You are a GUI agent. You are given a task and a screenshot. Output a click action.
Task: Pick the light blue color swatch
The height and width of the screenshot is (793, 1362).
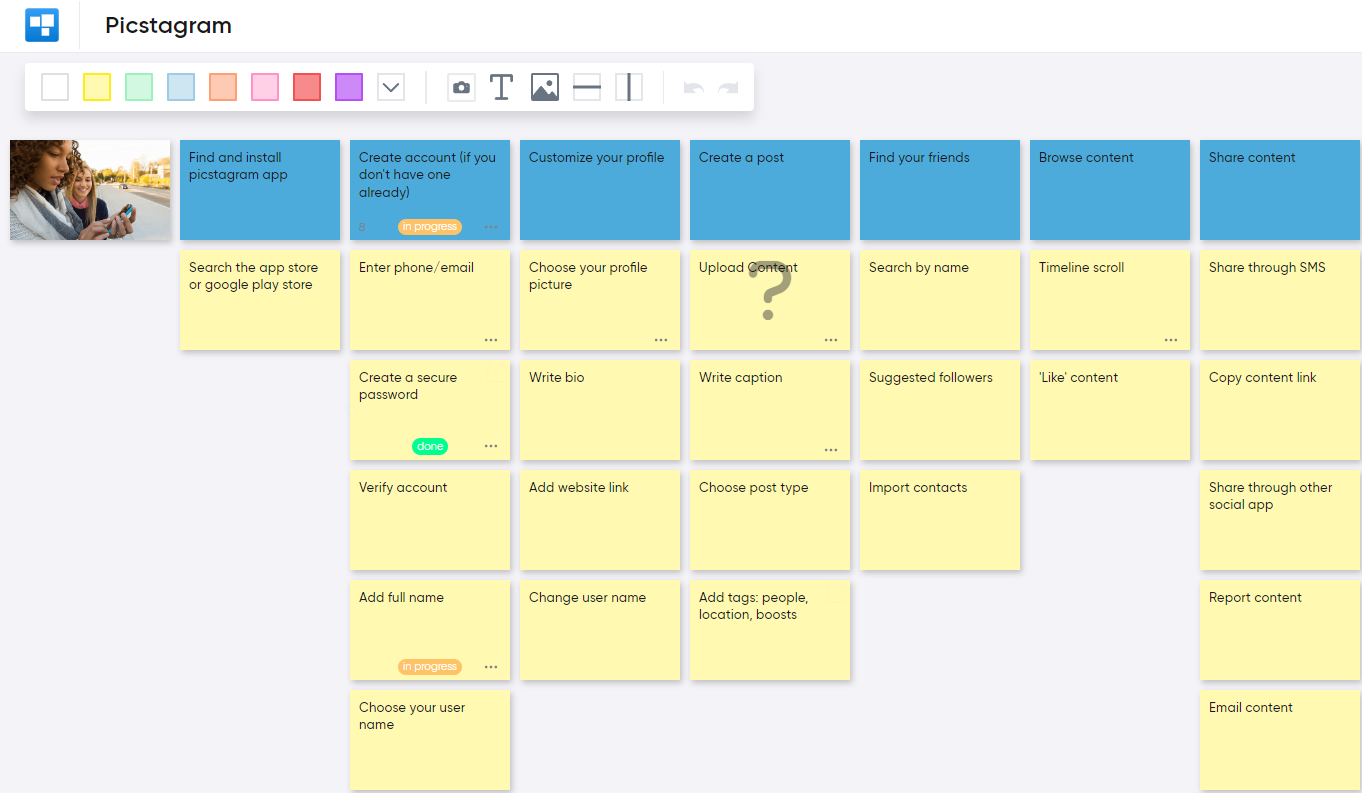click(x=181, y=87)
